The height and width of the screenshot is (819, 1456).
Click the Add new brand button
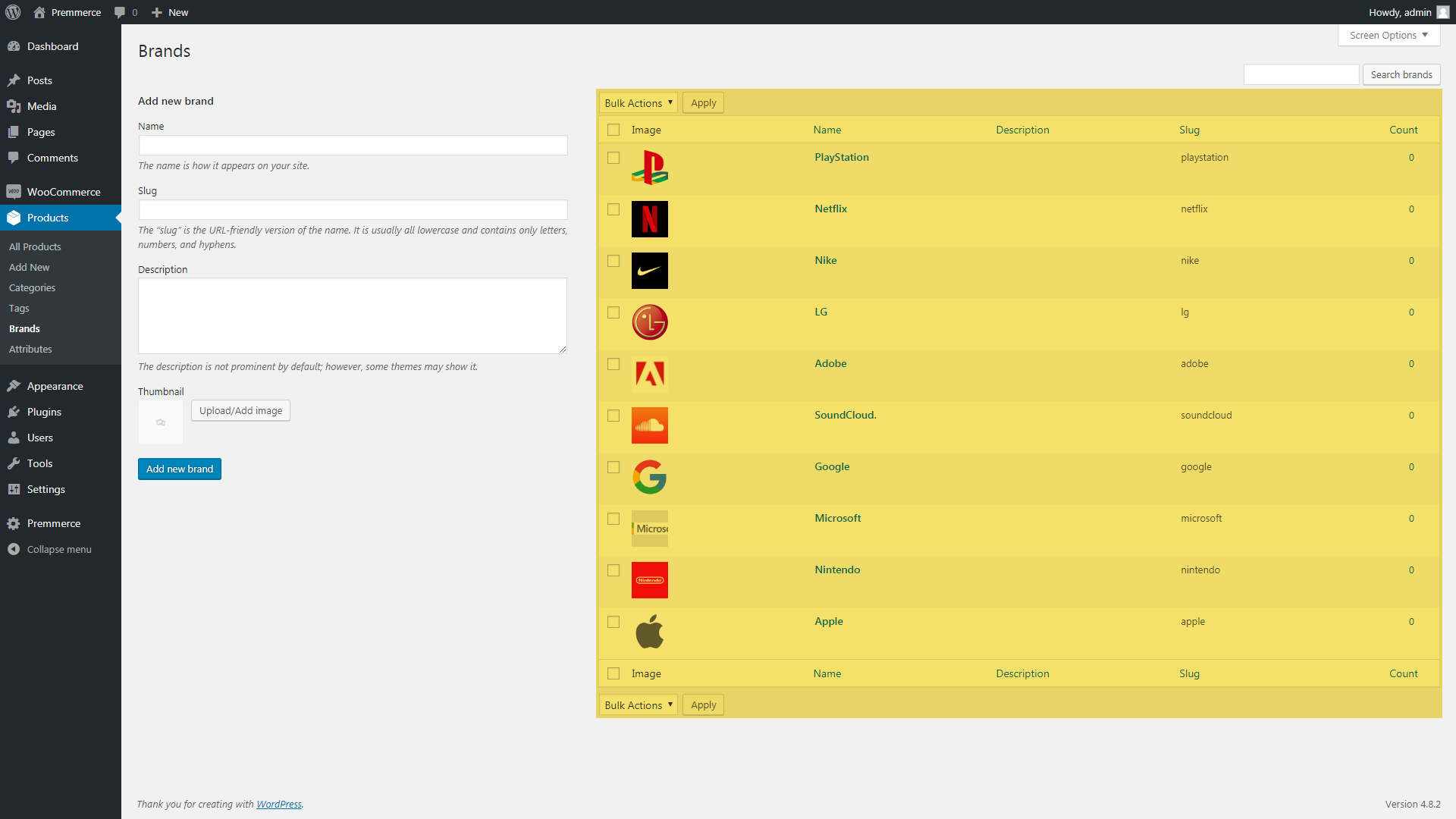click(180, 469)
